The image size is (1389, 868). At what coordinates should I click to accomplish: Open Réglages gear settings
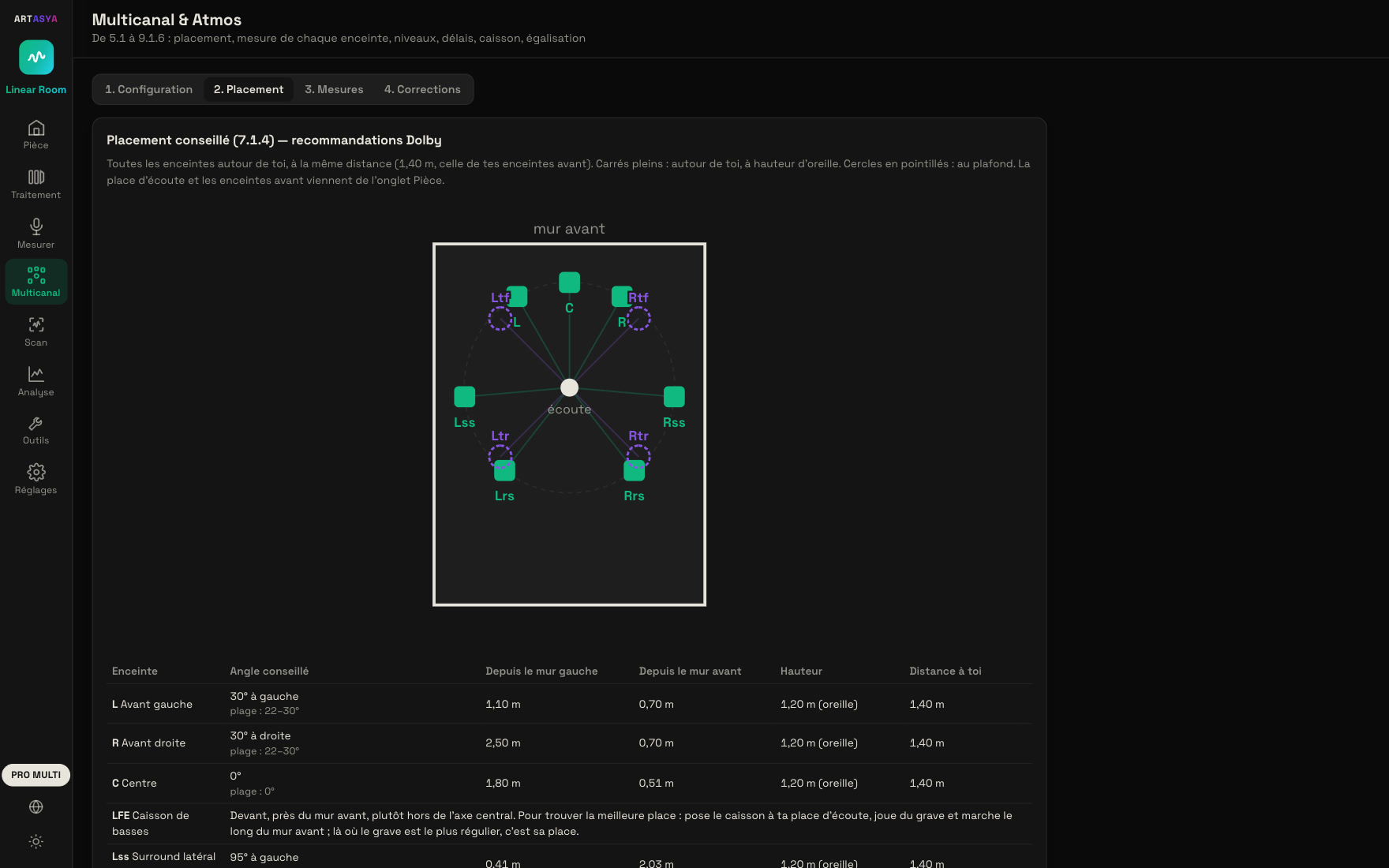36,480
